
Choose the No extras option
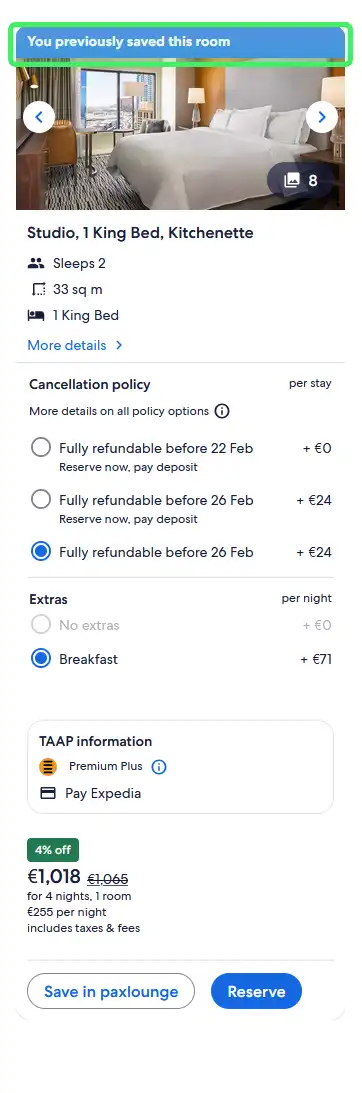tap(41, 625)
